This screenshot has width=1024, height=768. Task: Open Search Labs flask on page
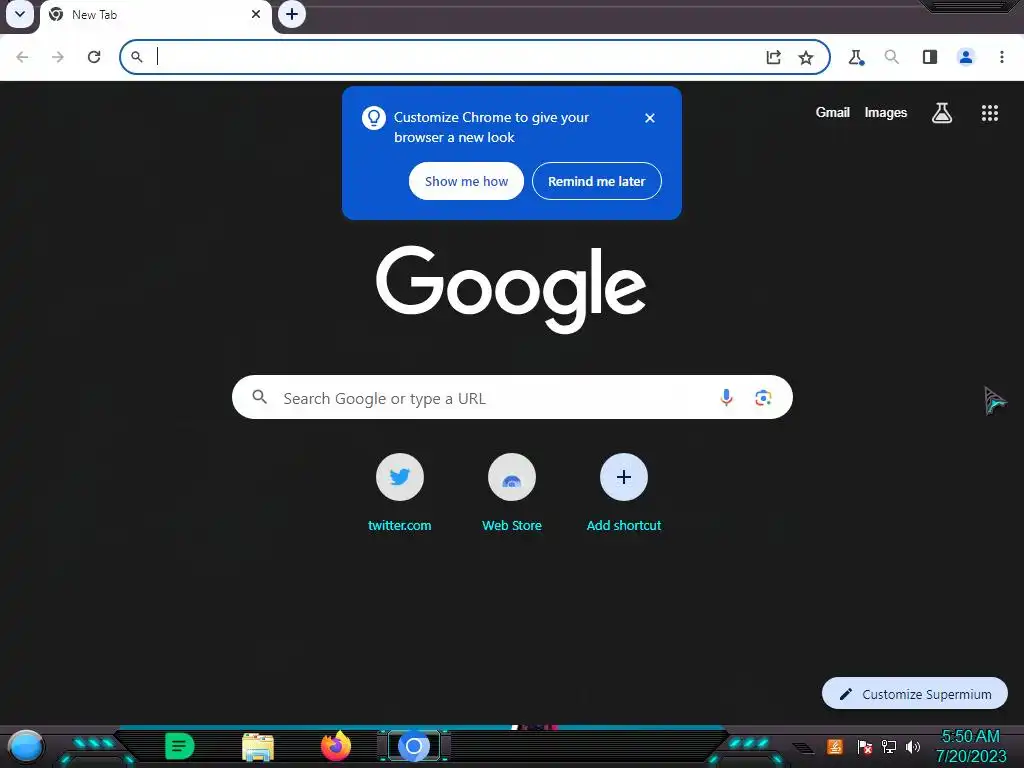pos(942,113)
